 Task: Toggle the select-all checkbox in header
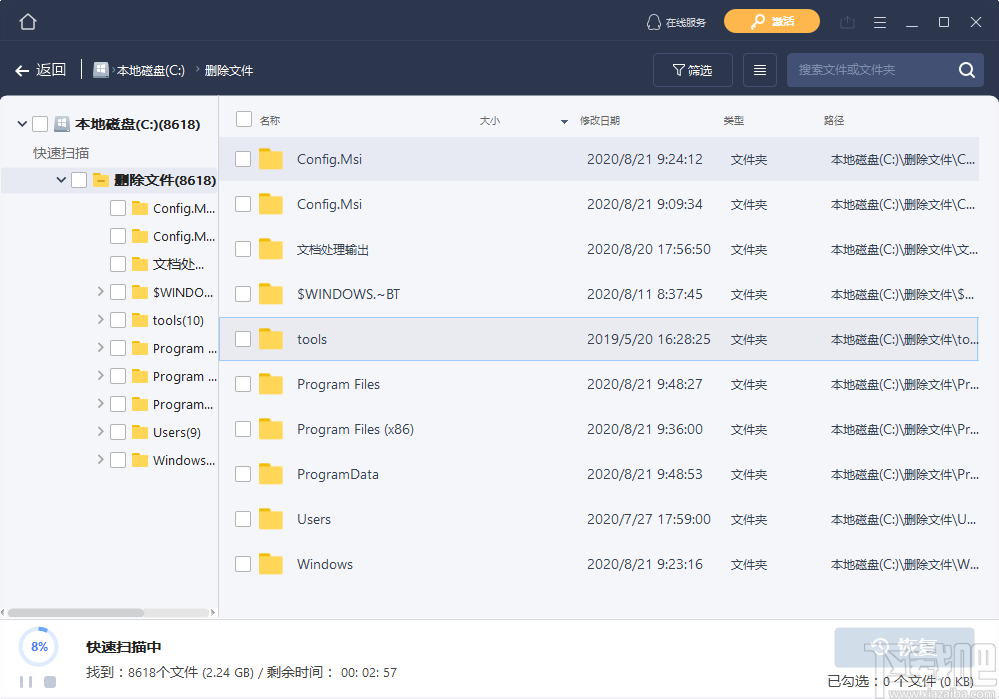point(243,119)
